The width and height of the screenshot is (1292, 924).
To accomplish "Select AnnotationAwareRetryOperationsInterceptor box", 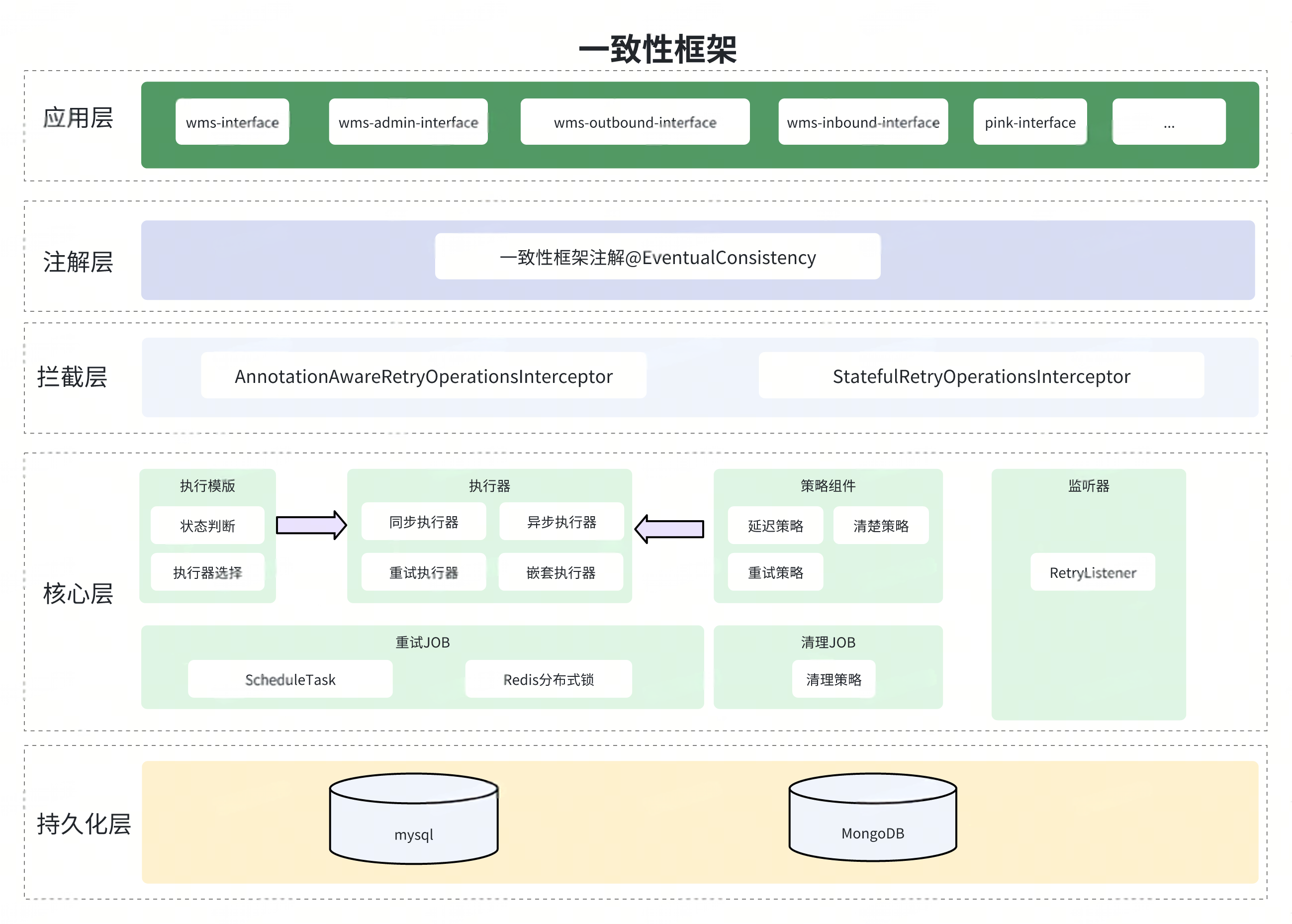I will click(x=423, y=375).
